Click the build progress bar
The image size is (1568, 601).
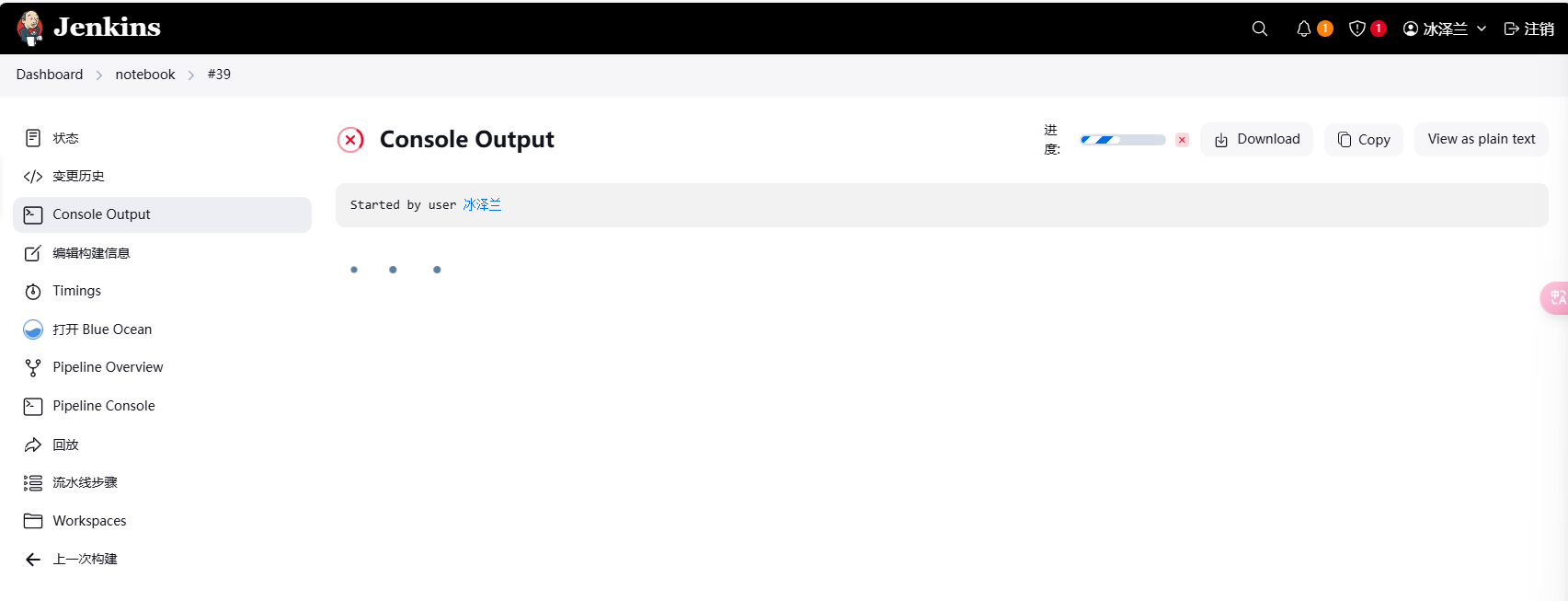[1123, 140]
